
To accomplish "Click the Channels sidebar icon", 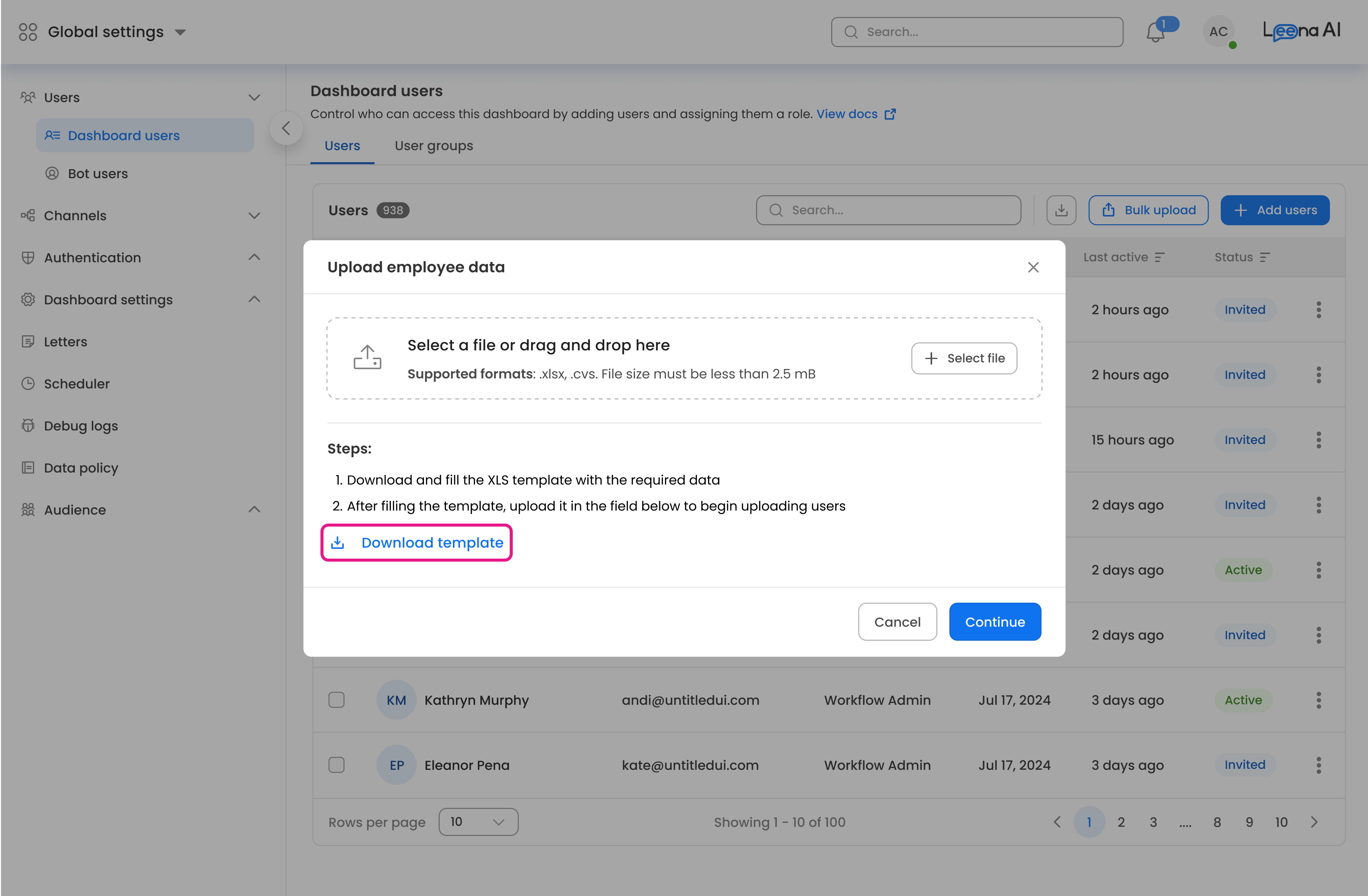I will [x=28, y=216].
